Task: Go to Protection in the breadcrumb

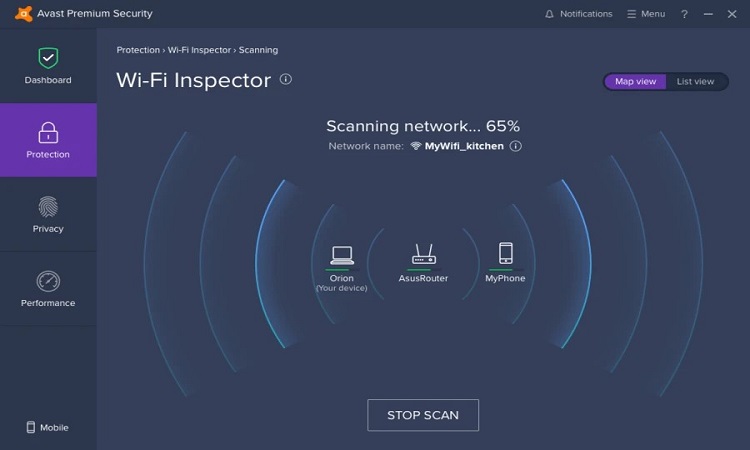Action: tap(138, 50)
